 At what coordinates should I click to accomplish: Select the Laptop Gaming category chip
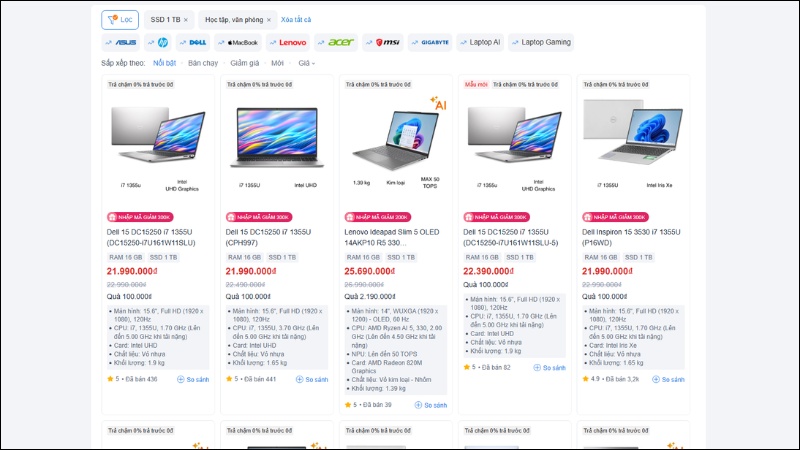tap(541, 42)
